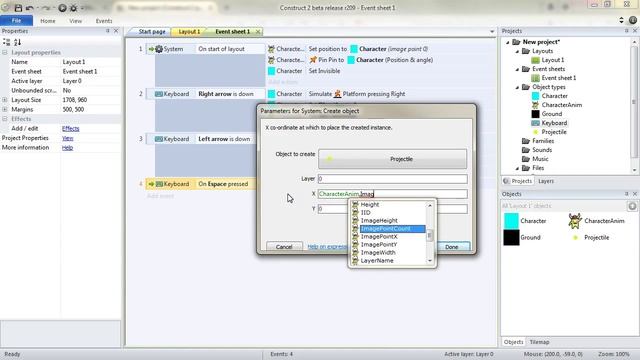Switch to the Layers tab
Viewport: 640px width, 360px height.
pos(546,181)
